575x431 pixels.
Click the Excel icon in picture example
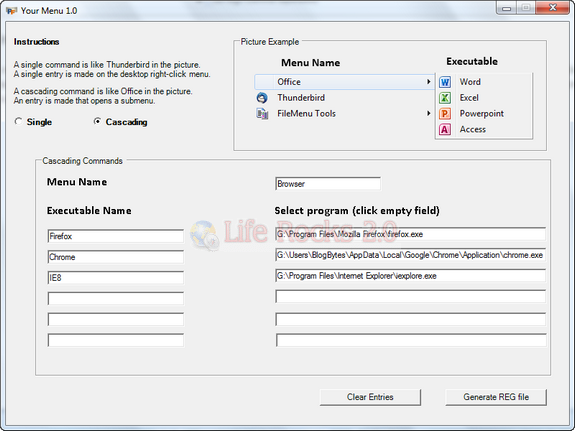(445, 98)
